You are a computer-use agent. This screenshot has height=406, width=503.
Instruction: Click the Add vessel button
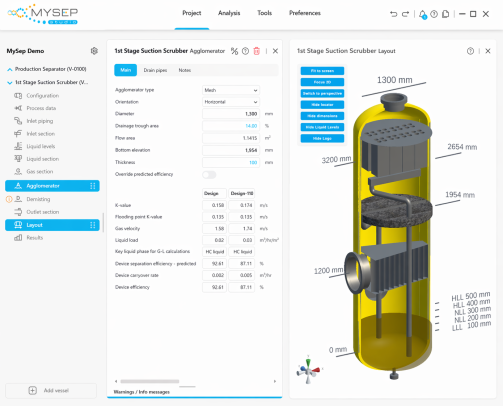click(51, 390)
